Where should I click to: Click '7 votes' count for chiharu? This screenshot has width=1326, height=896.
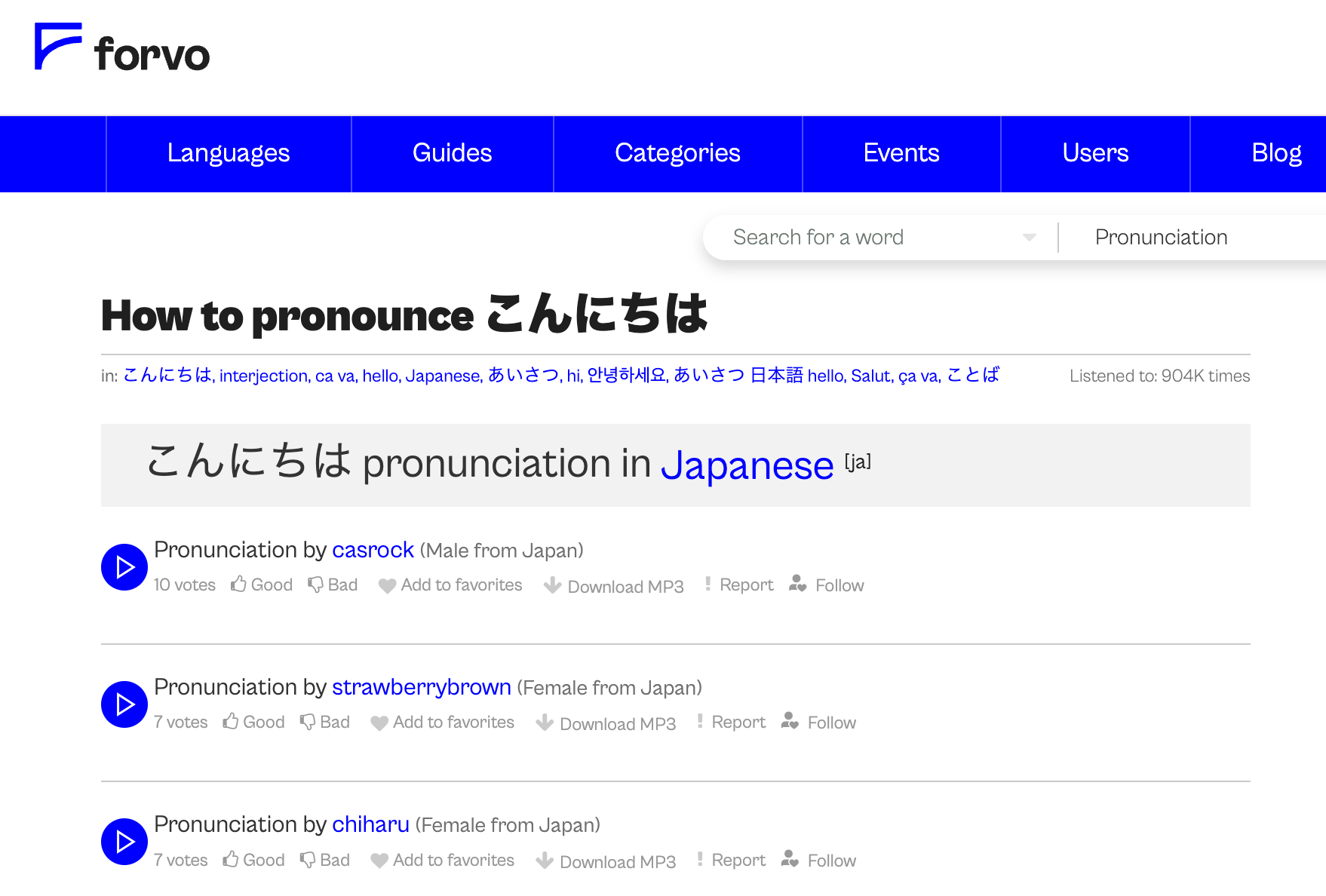[x=181, y=860]
